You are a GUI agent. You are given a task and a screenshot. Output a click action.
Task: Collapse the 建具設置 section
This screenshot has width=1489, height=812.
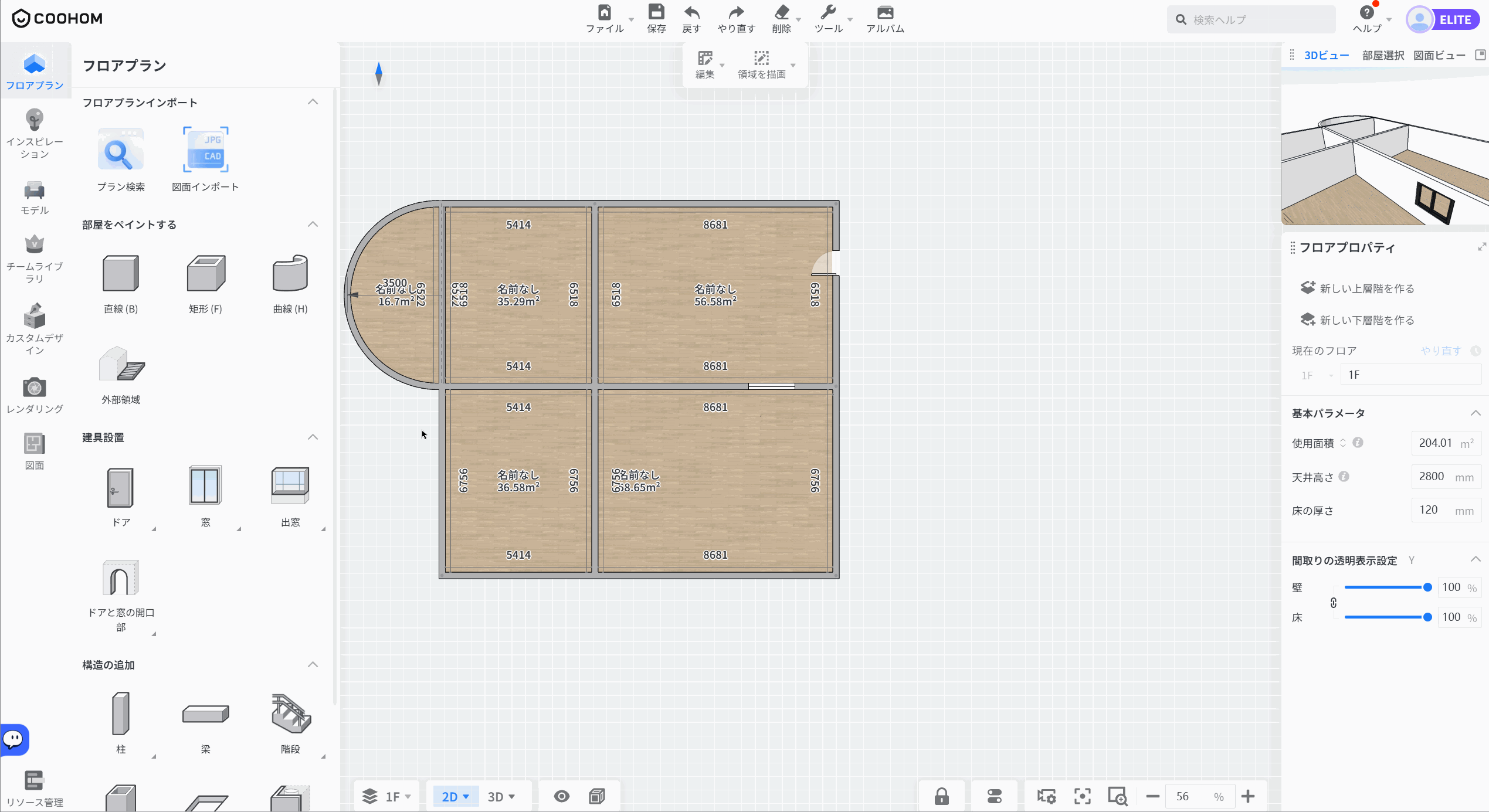point(313,437)
